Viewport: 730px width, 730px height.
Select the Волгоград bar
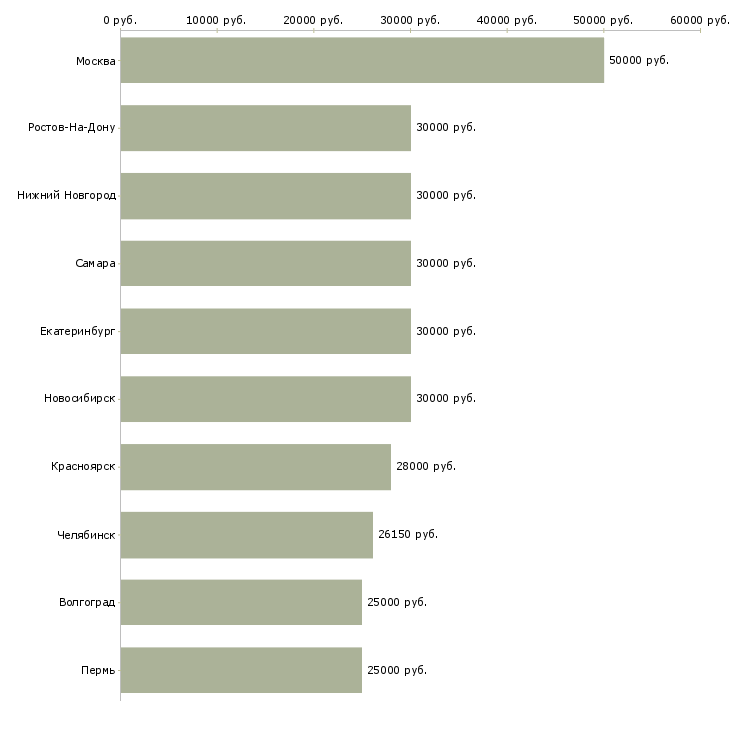click(241, 602)
